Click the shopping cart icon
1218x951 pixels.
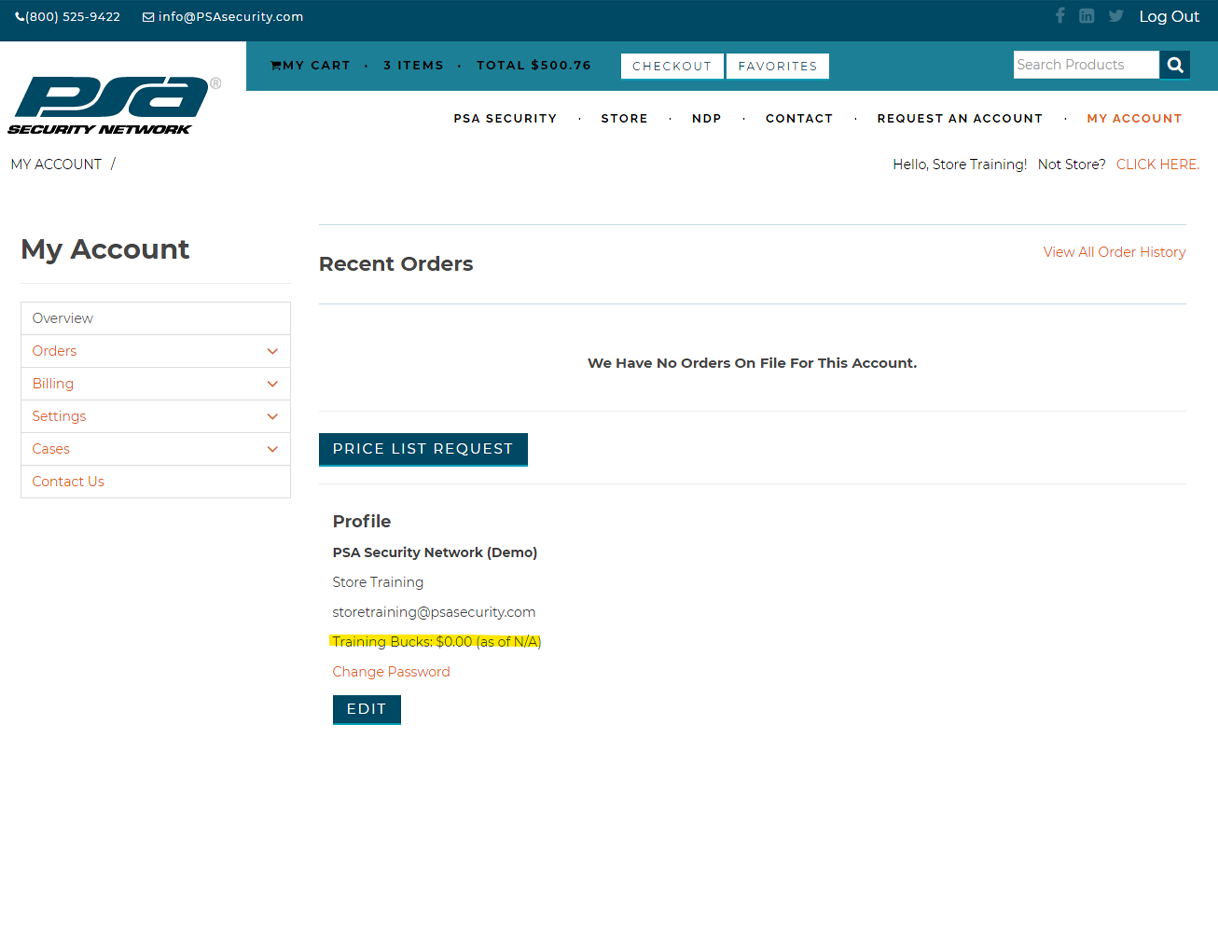click(276, 66)
